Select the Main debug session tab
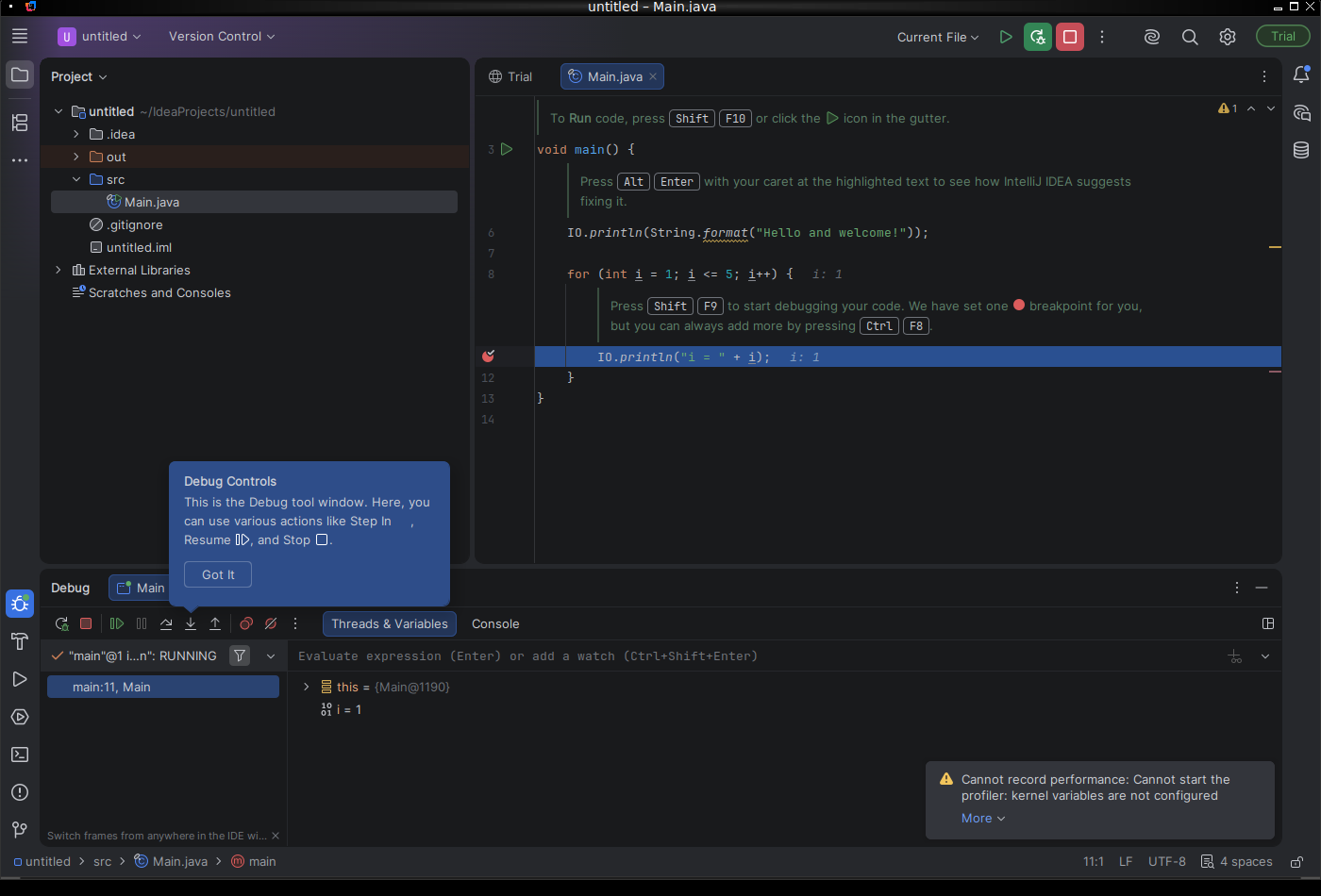 141,588
